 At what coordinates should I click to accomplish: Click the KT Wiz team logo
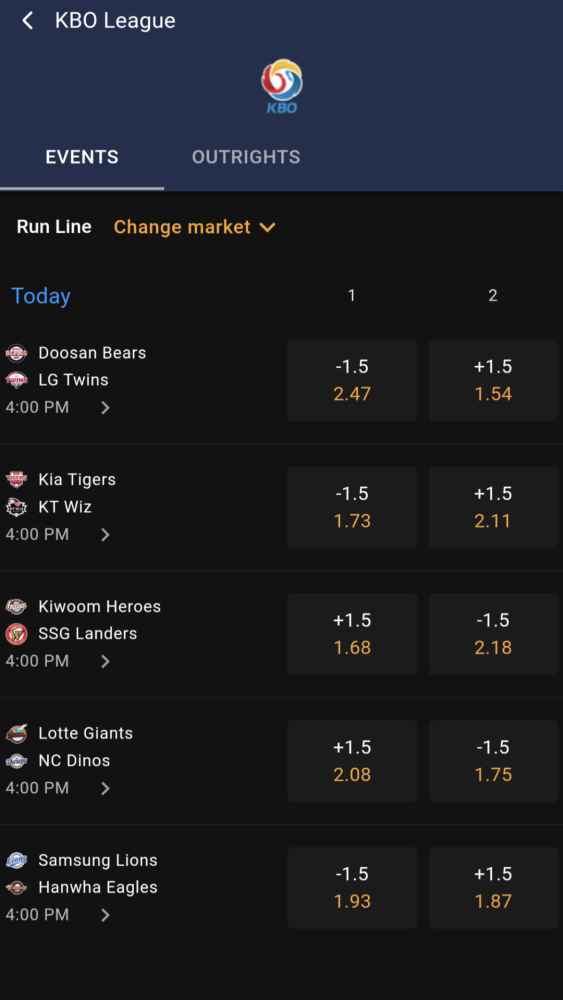[x=16, y=507]
